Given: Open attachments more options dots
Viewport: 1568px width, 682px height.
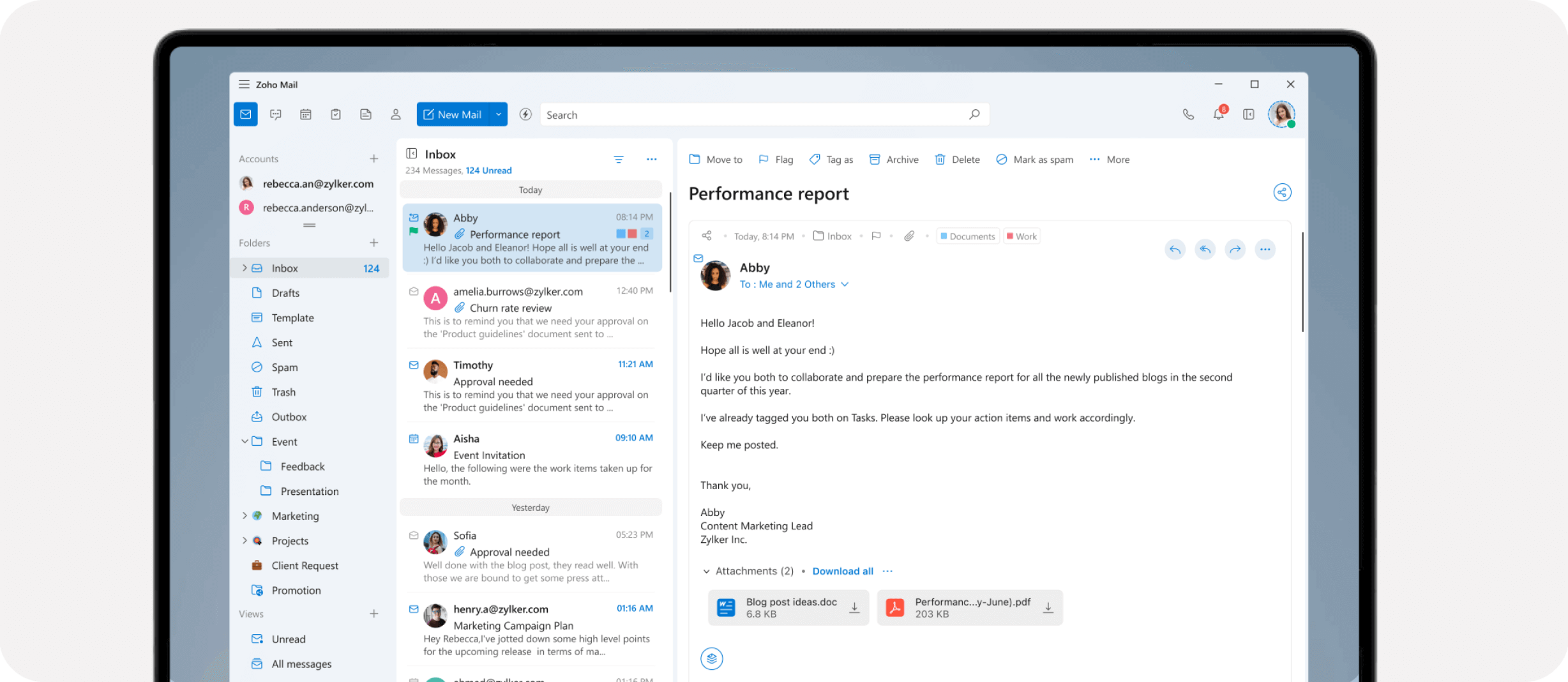Looking at the screenshot, I should (x=887, y=571).
